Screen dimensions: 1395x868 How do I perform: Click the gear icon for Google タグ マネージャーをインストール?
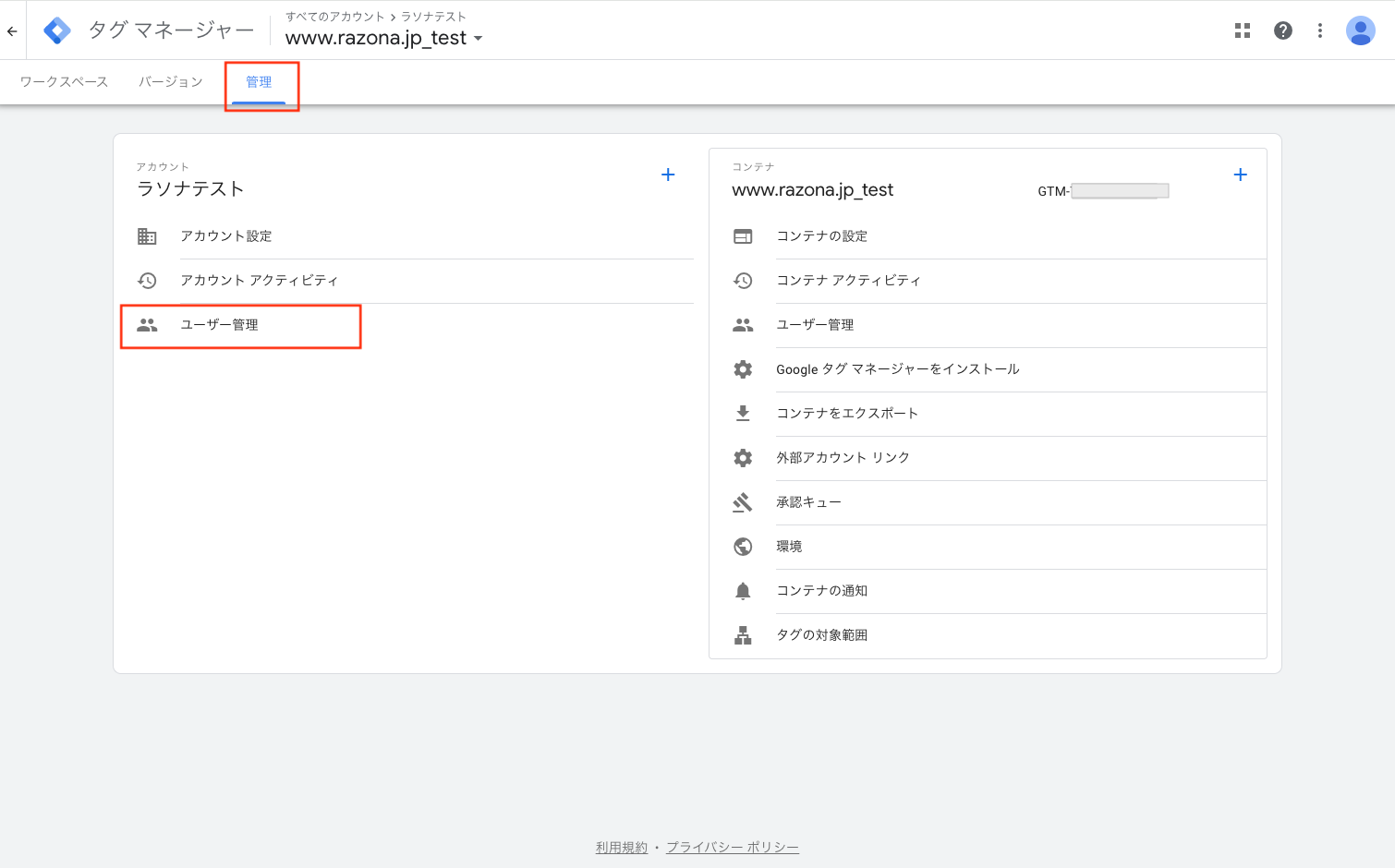743,369
